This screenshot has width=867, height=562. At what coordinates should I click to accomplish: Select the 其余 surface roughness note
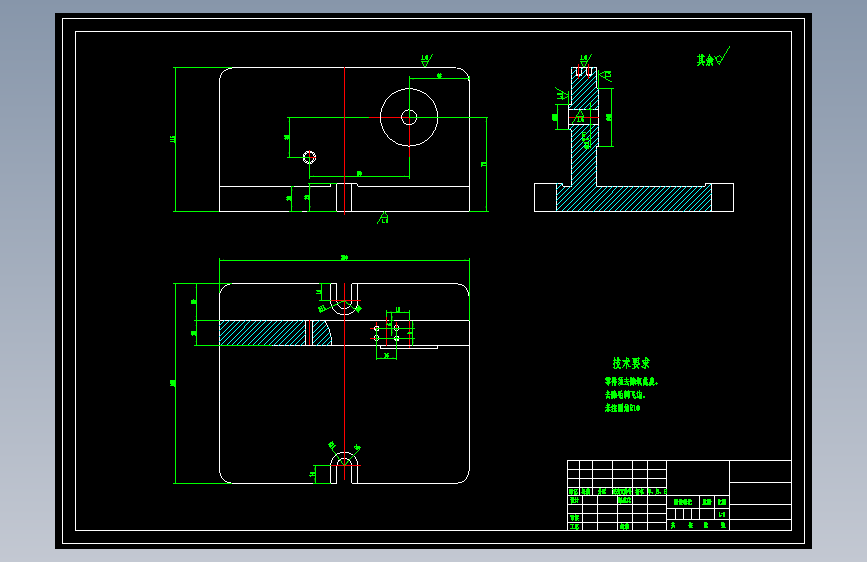[x=713, y=58]
